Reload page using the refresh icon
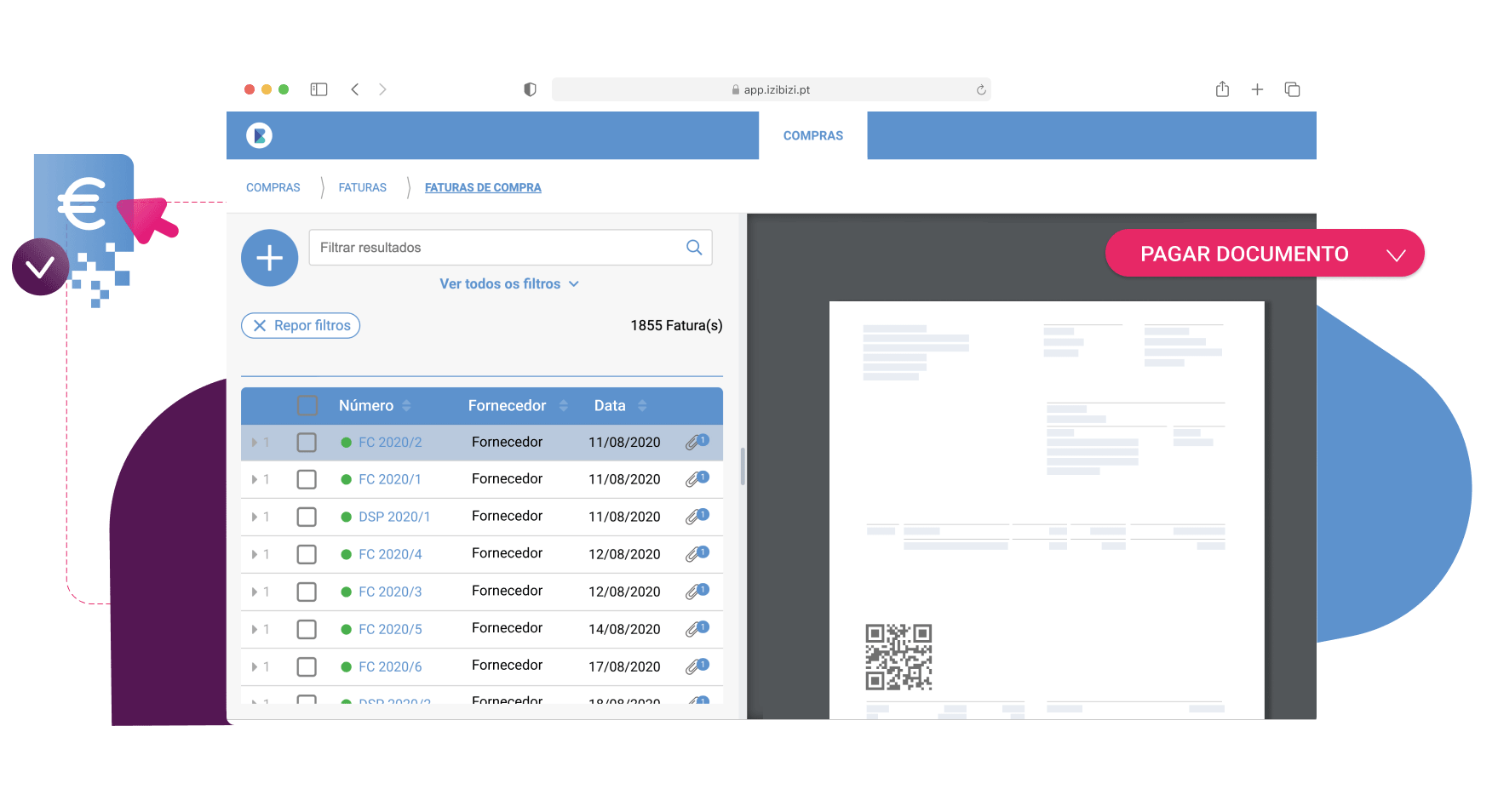1498x812 pixels. pyautogui.click(x=981, y=90)
